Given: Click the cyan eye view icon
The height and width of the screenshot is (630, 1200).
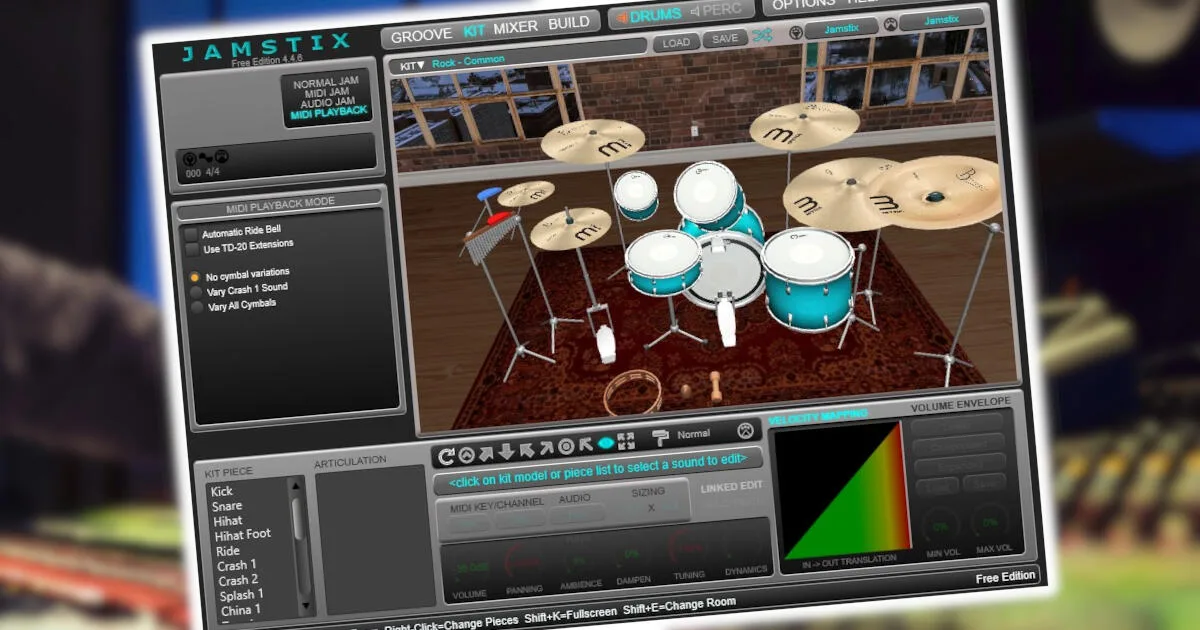Looking at the screenshot, I should (x=606, y=443).
